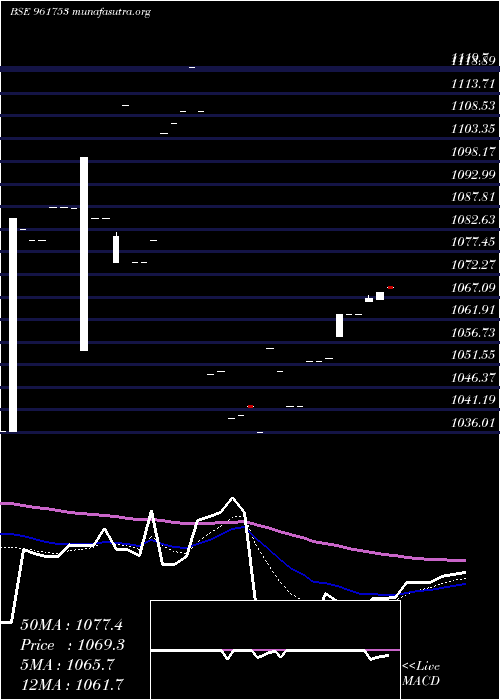Select the 1051.55 price label
This screenshot has height=700, width=500.
[x=473, y=355]
